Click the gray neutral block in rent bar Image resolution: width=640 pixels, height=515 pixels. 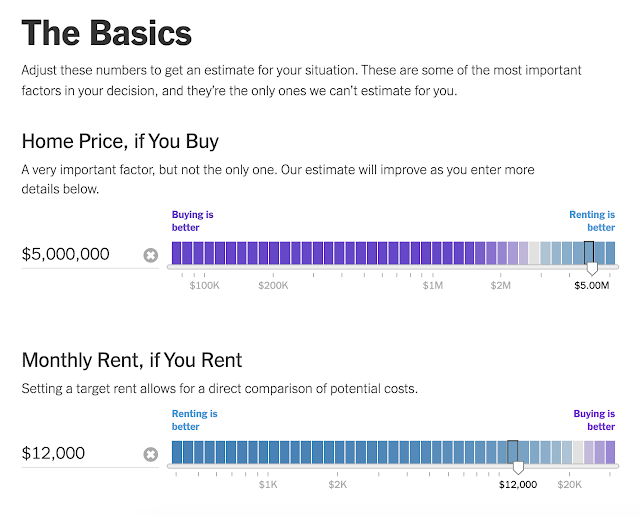[578, 452]
